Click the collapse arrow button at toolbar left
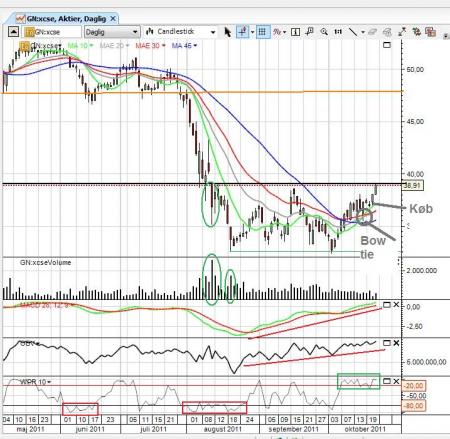Screen dimensions: 450x439 [x=13, y=32]
